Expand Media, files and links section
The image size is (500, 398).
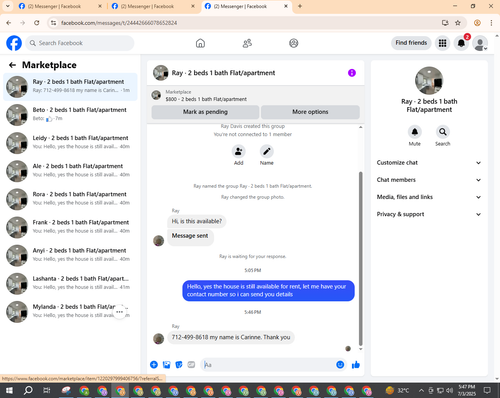pos(429,197)
